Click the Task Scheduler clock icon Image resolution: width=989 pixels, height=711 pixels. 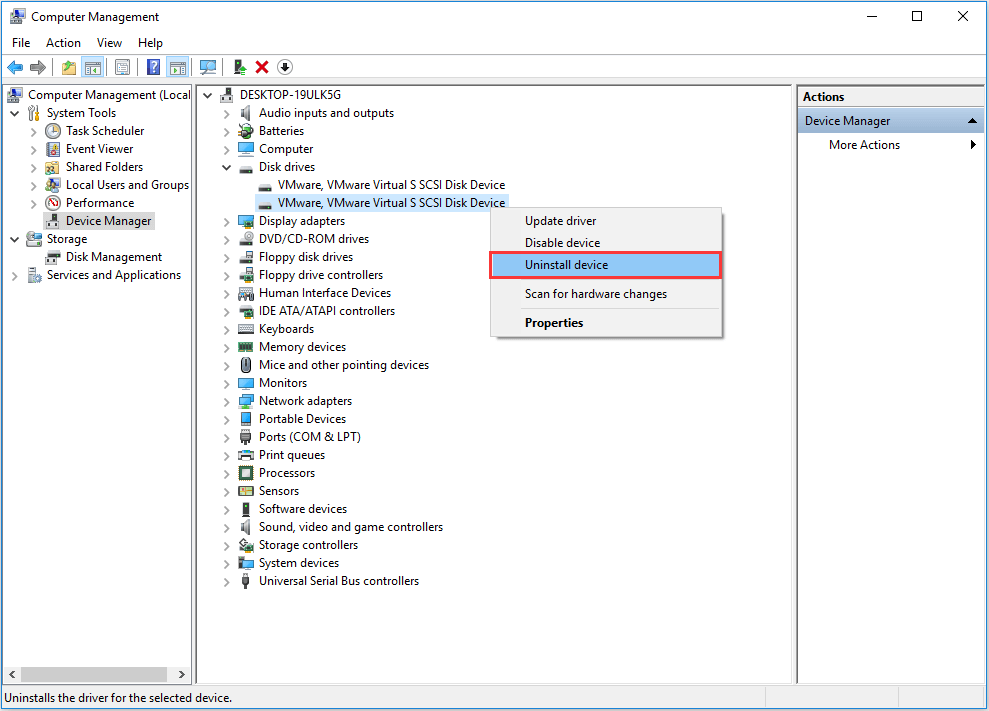53,131
